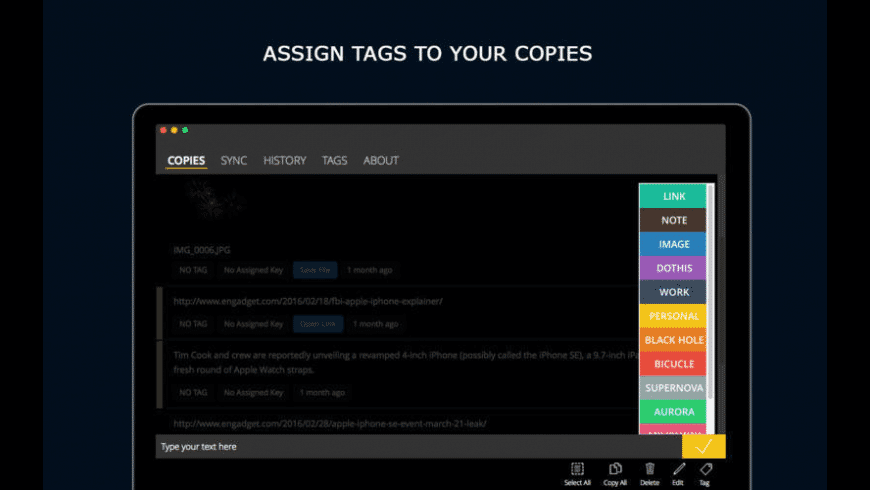This screenshot has height=490, width=870.
Task: Choose the DOTHIS tag
Action: (673, 268)
